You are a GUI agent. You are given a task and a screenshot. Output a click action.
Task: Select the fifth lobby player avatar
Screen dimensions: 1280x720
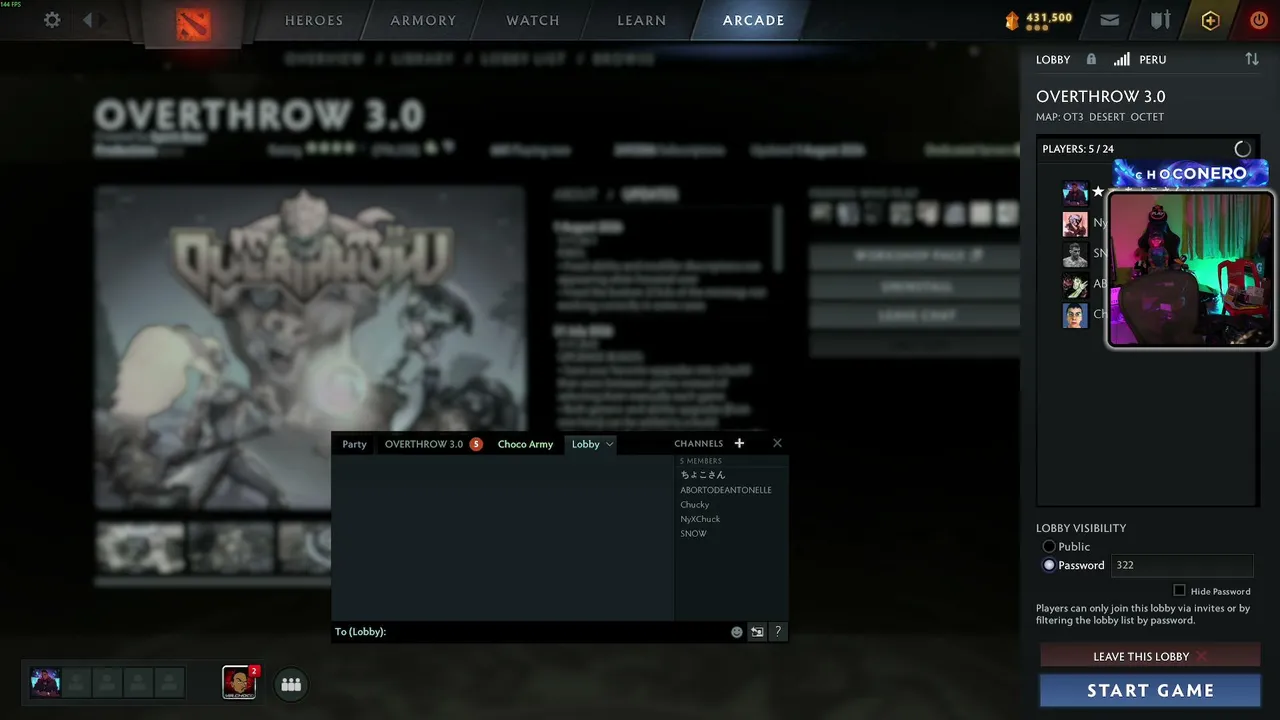click(1075, 315)
